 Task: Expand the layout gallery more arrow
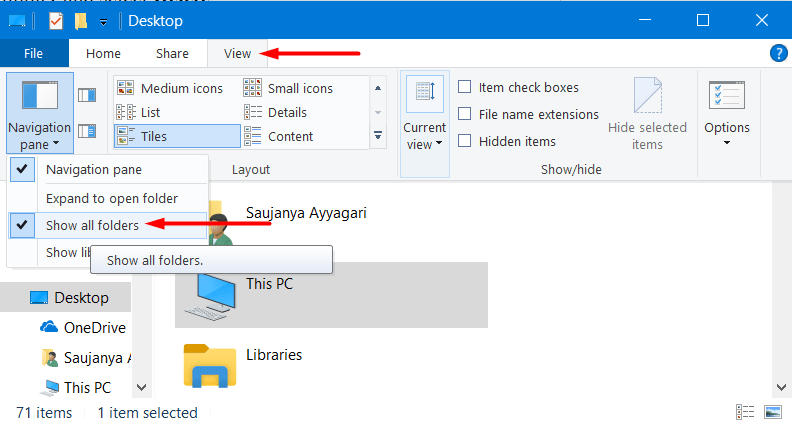coord(378,135)
